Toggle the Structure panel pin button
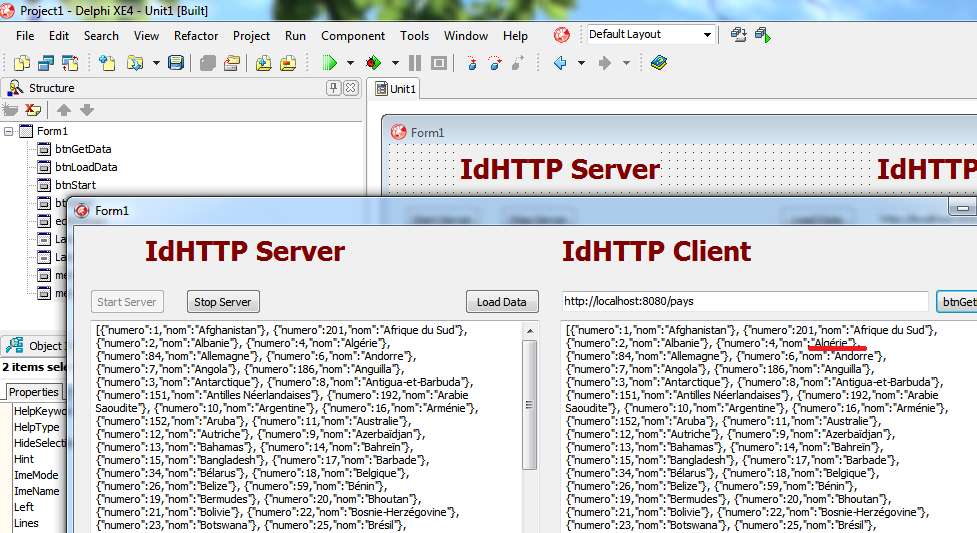The image size is (977, 533). click(x=333, y=88)
